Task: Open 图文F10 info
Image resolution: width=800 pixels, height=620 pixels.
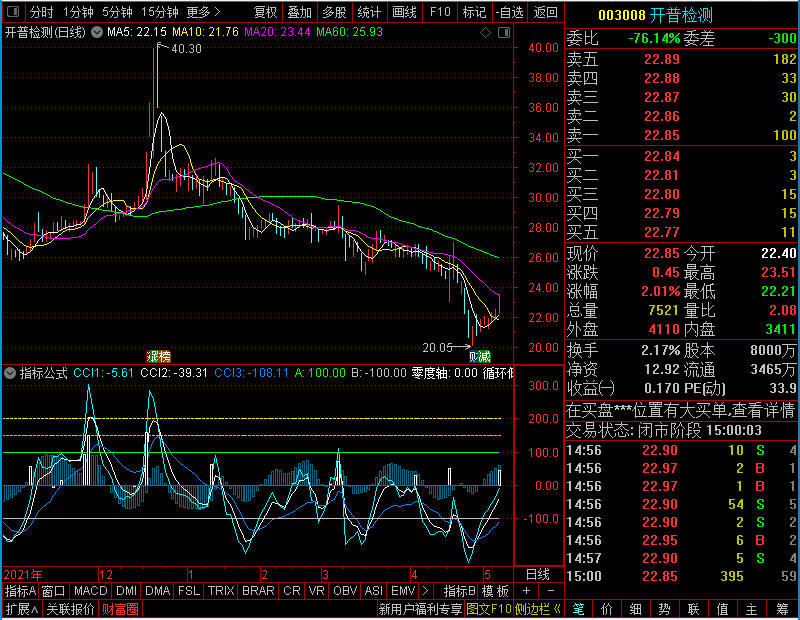Action: click(488, 609)
